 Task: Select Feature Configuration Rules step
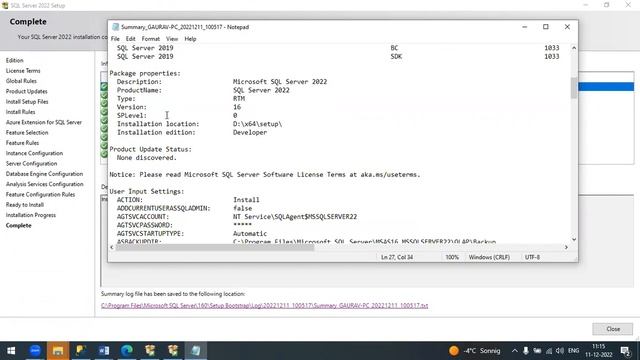coord(40,195)
